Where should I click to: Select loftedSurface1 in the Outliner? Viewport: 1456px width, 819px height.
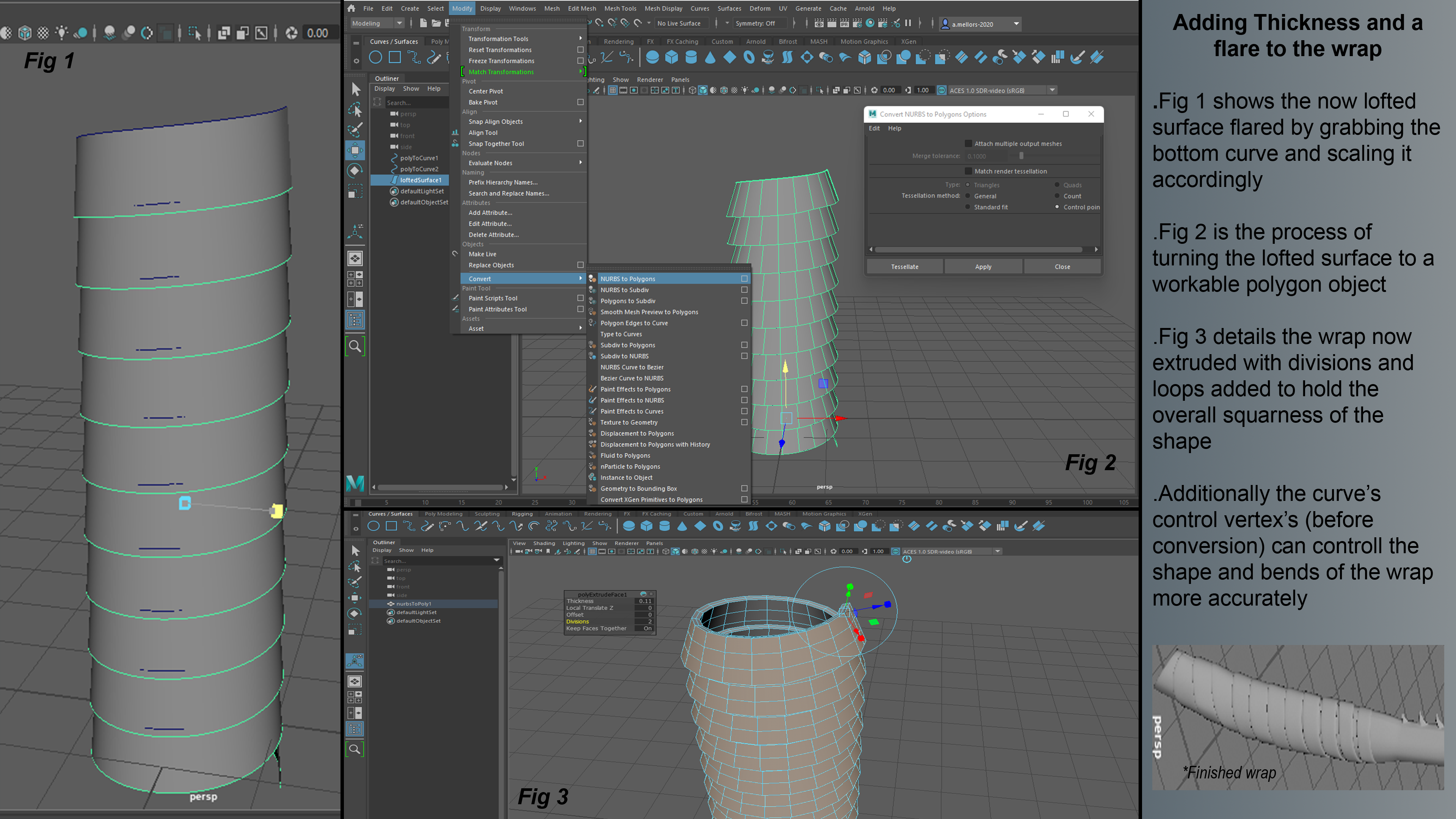pyautogui.click(x=420, y=180)
